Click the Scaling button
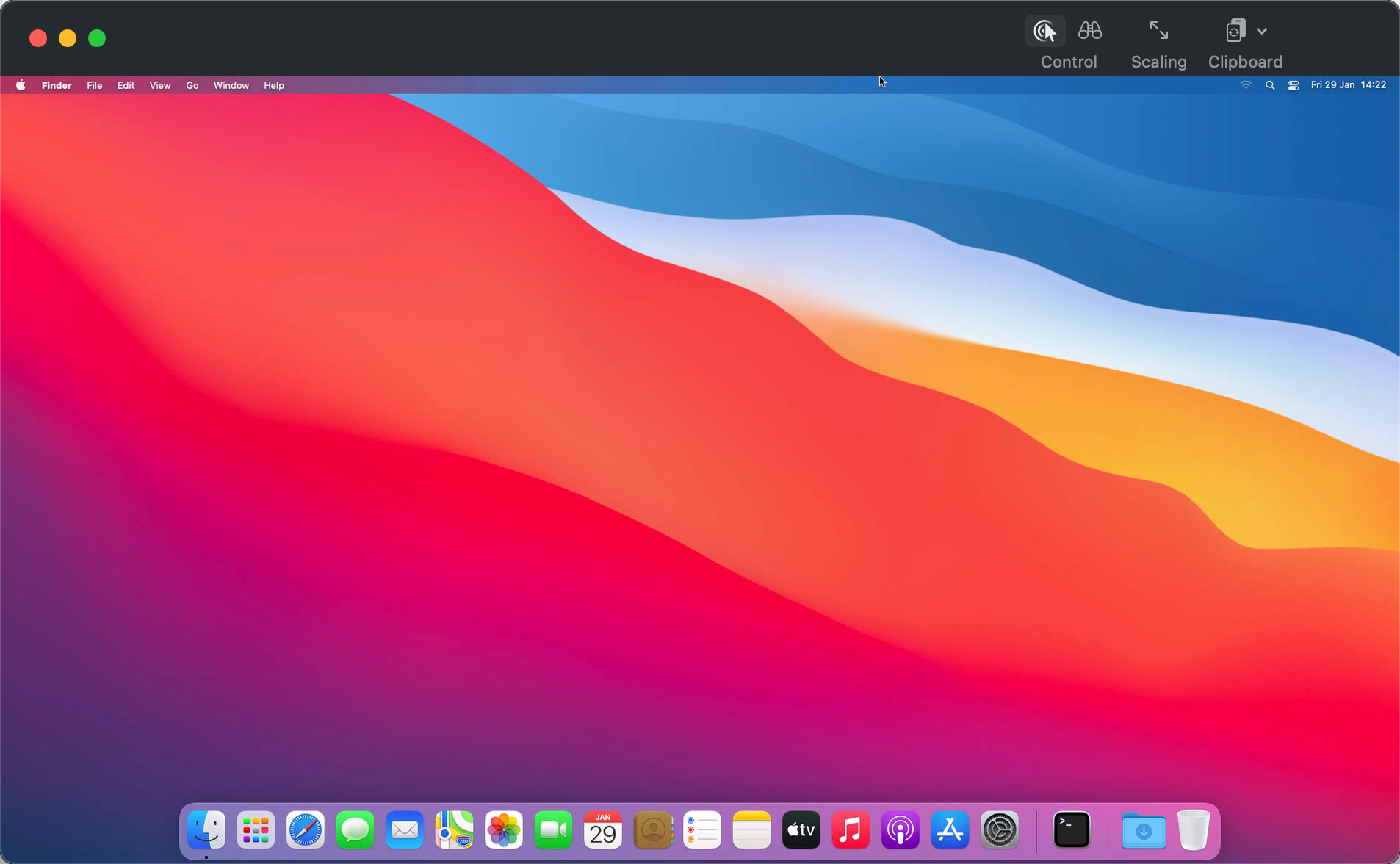This screenshot has height=864, width=1400. (1157, 31)
